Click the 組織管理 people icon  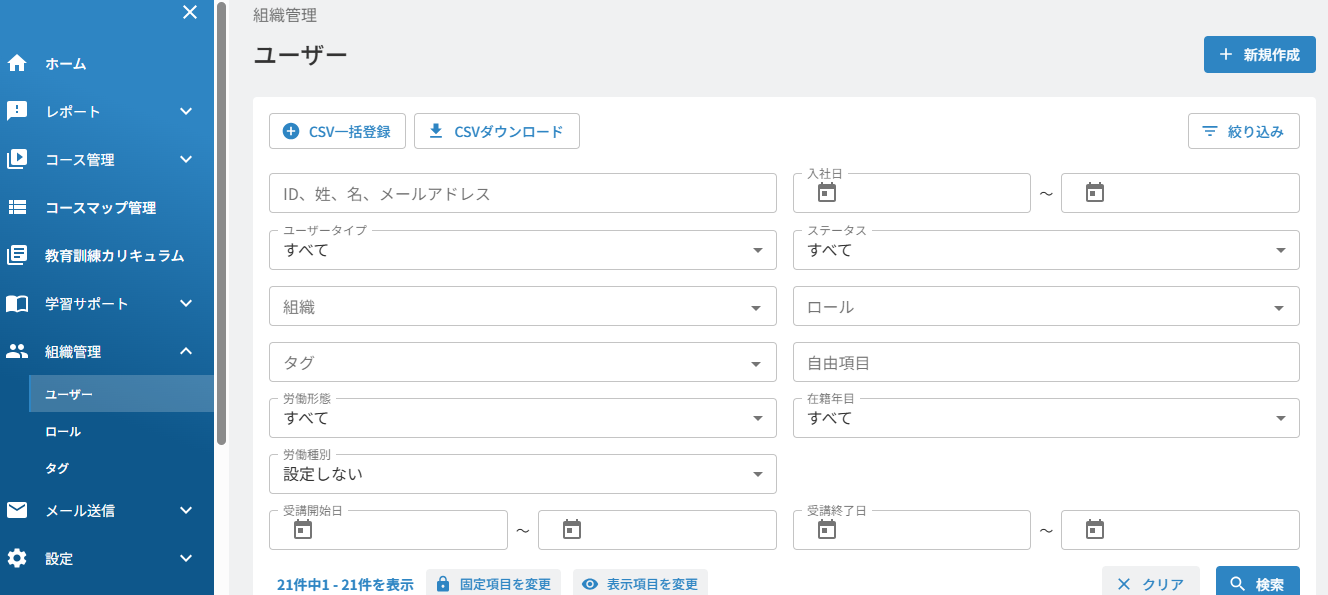click(17, 351)
